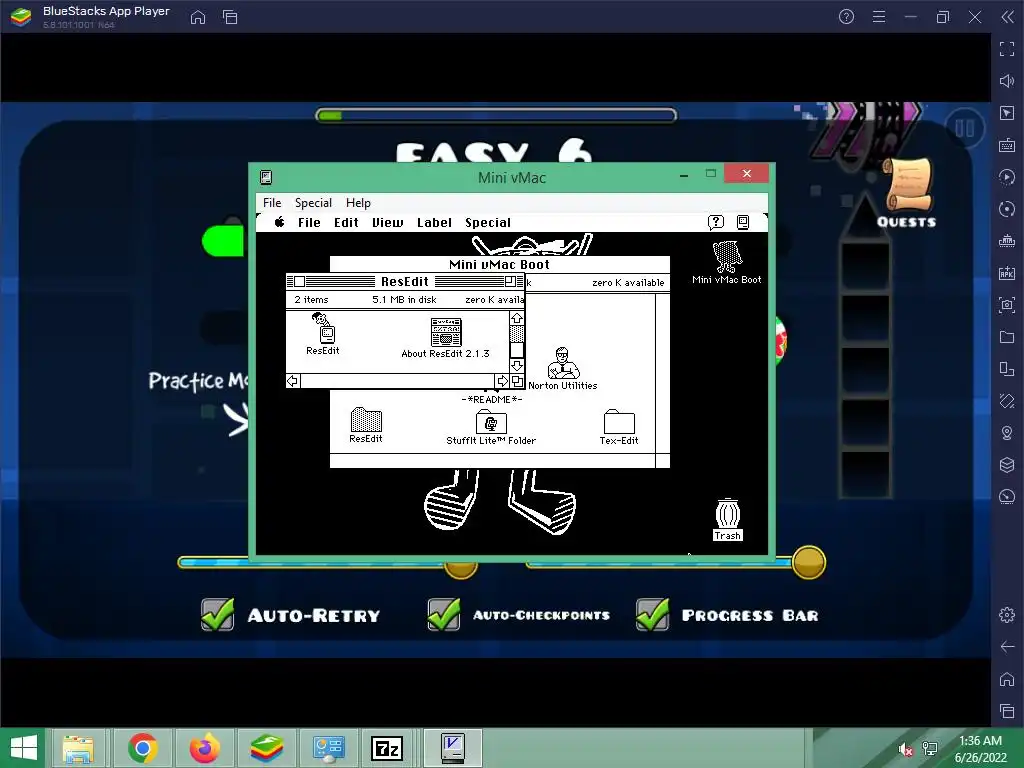Open the ResEdit application icon in ResEdit window
This screenshot has height=768, width=1024.
pyautogui.click(x=325, y=328)
